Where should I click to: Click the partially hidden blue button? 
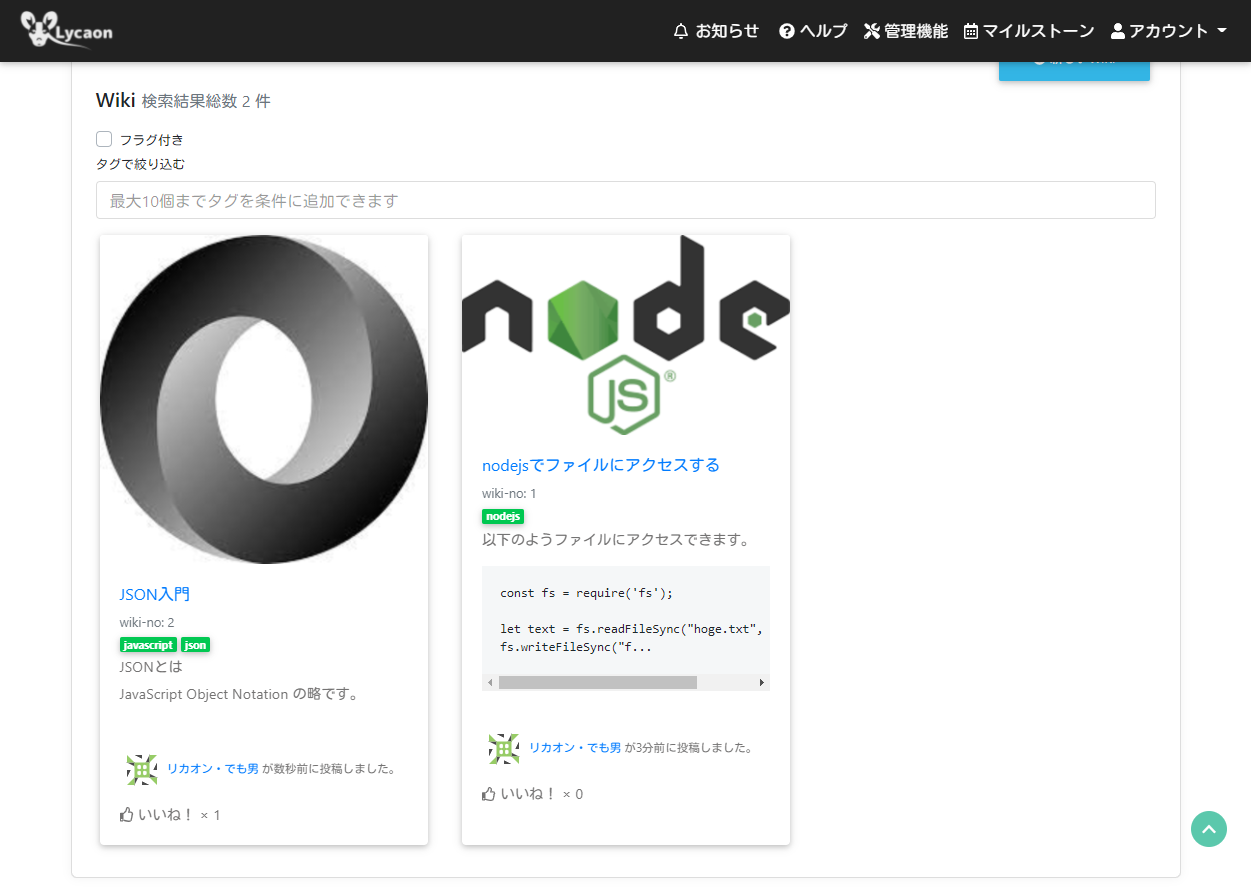(1074, 69)
